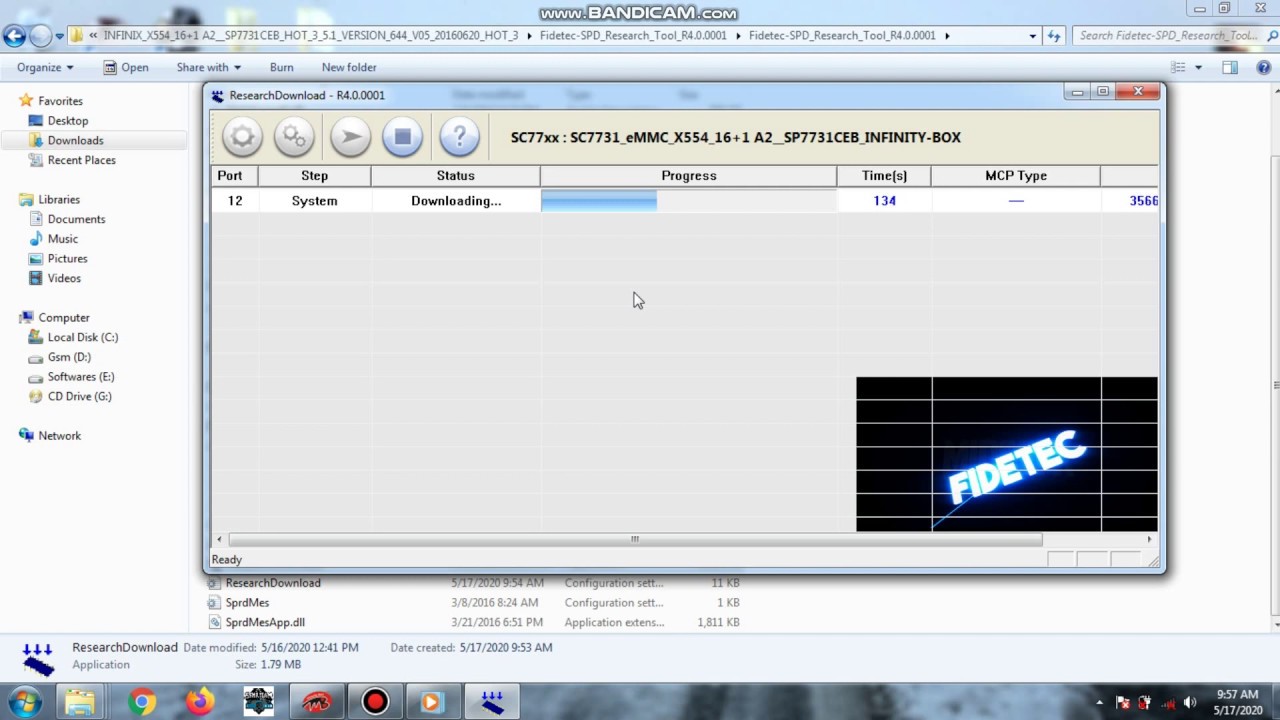The height and width of the screenshot is (720, 1280).
Task: Switch to ResearchDownload taskbar icon
Action: [x=492, y=702]
